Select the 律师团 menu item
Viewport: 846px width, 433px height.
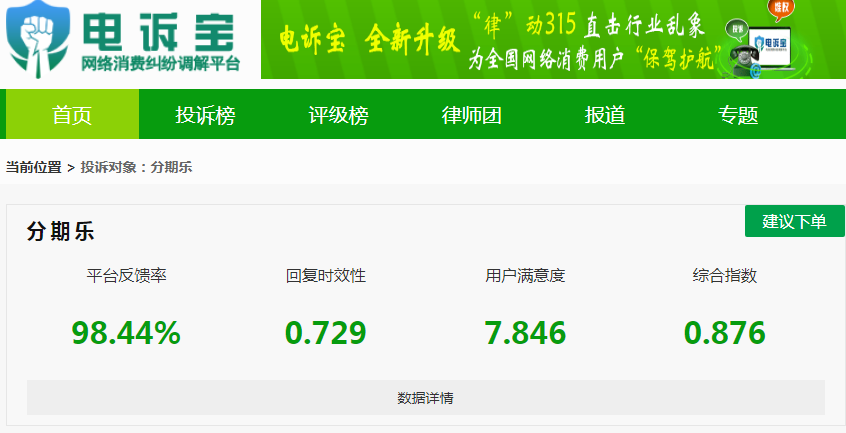[472, 114]
